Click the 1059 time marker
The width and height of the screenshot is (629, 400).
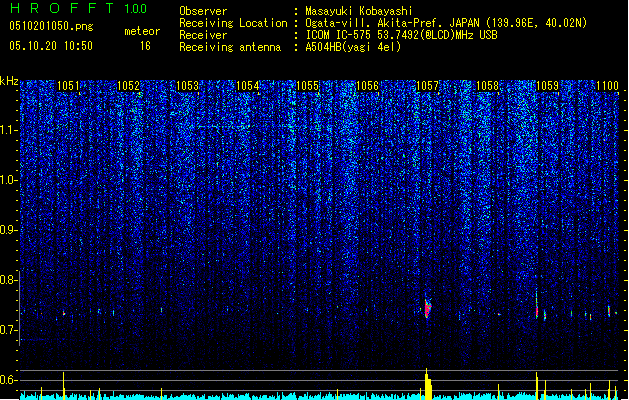[547, 85]
